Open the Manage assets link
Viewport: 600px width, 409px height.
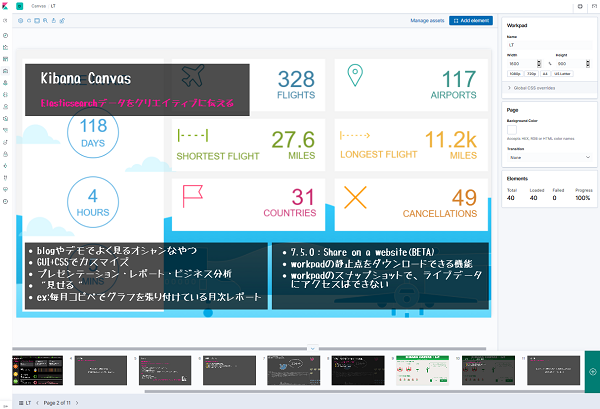pos(427,21)
